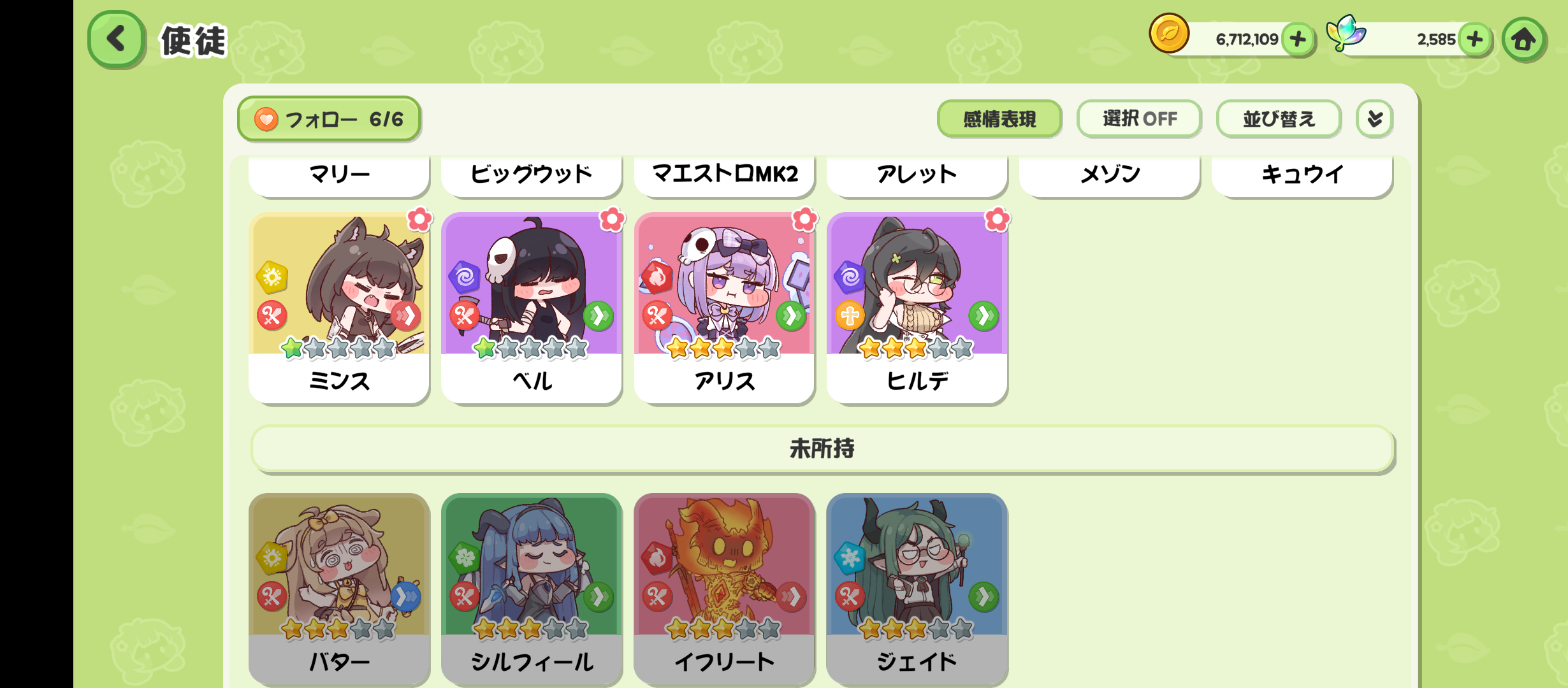View unowned character イフリート
Image resolution: width=1568 pixels, height=688 pixels.
pyautogui.click(x=724, y=589)
